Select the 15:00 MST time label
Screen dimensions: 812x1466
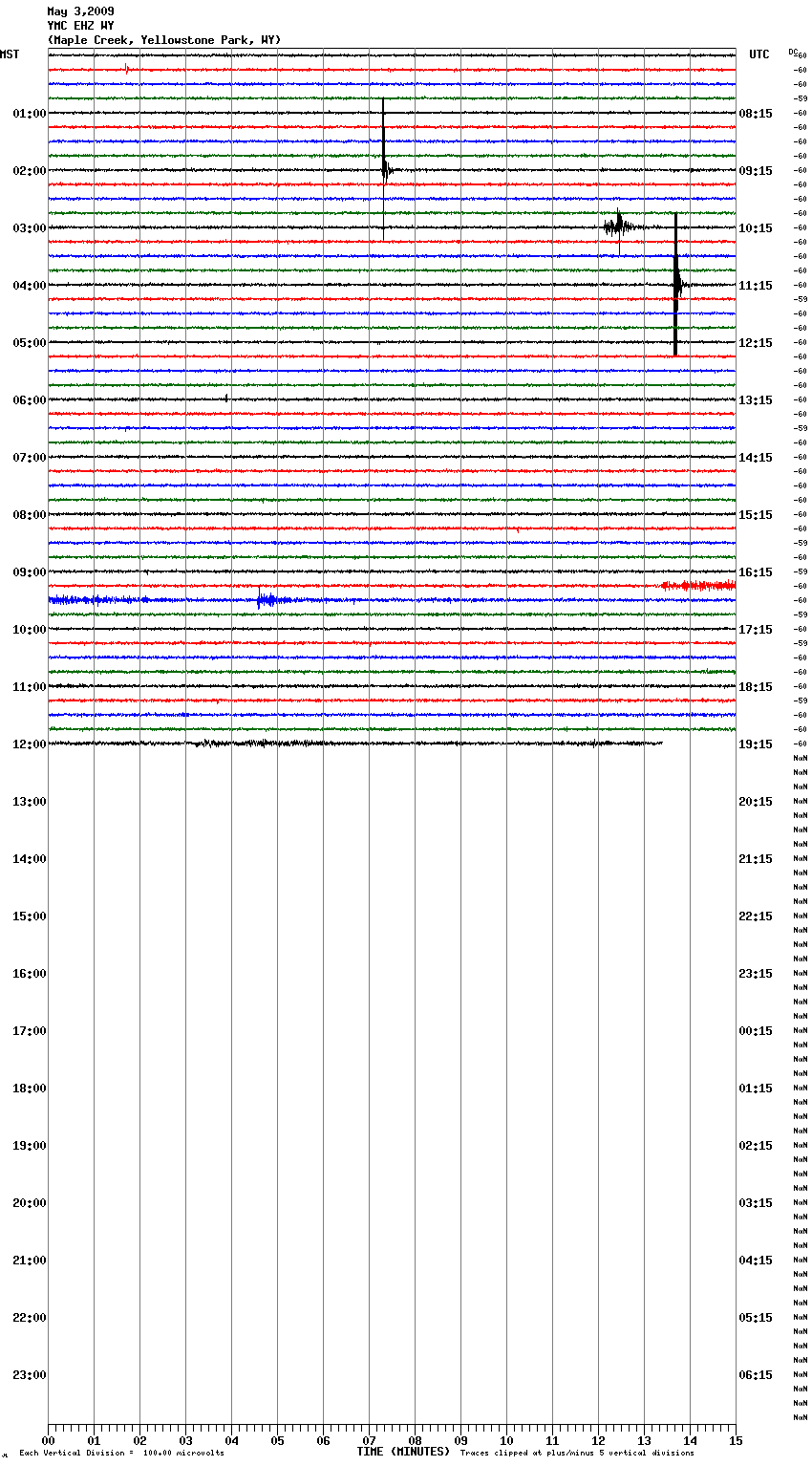click(30, 916)
